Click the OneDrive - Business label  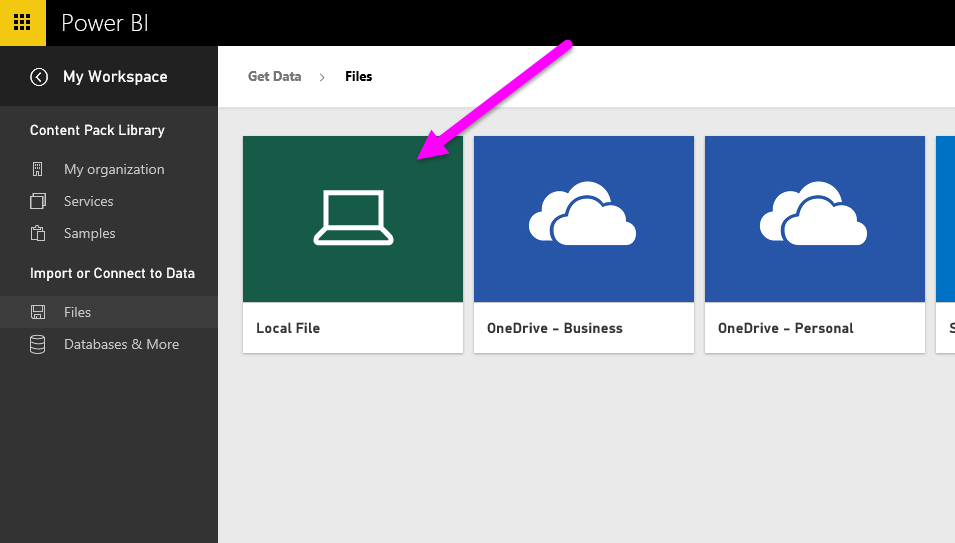(554, 328)
